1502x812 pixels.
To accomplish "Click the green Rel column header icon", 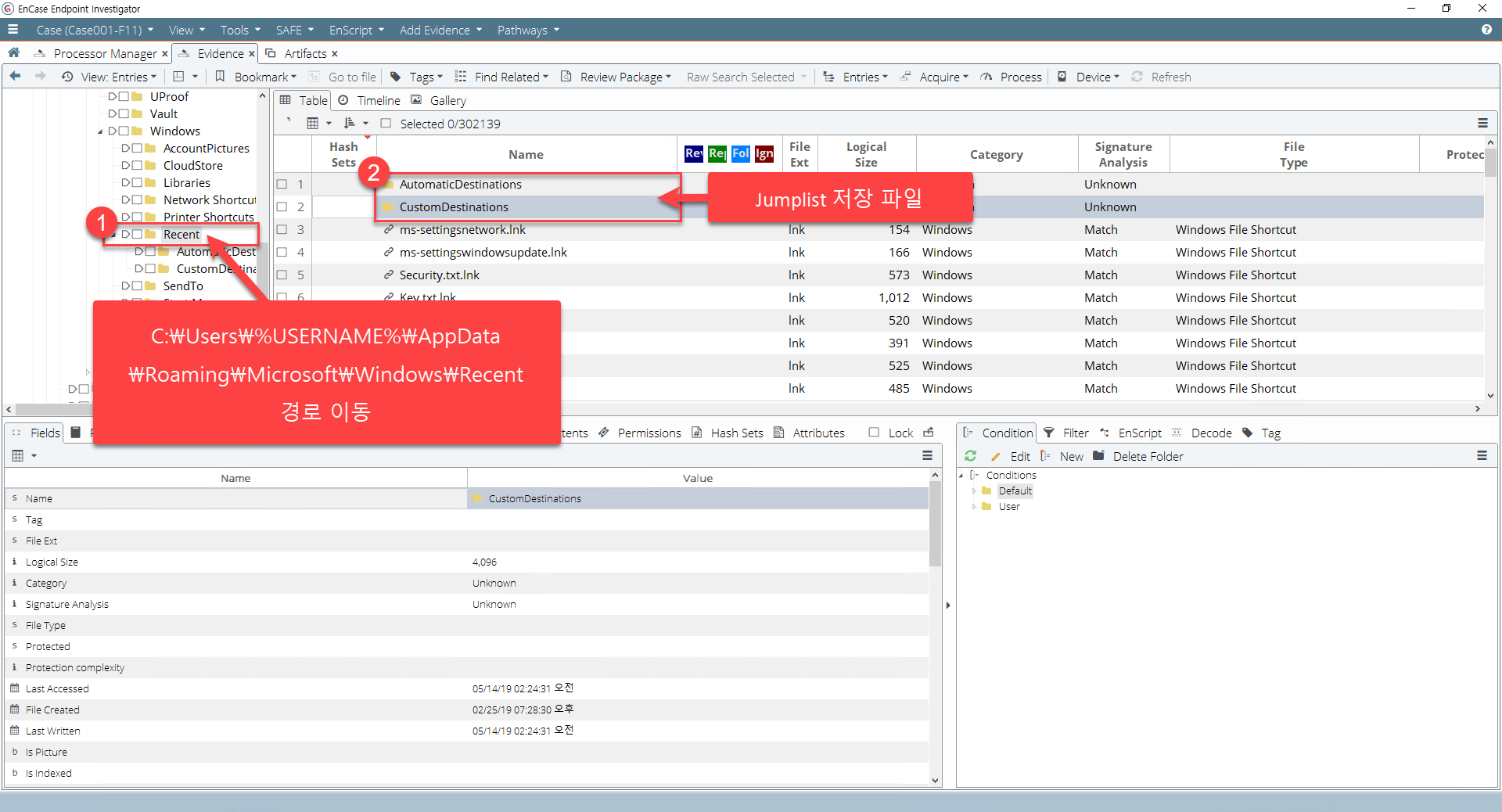I will [x=717, y=153].
